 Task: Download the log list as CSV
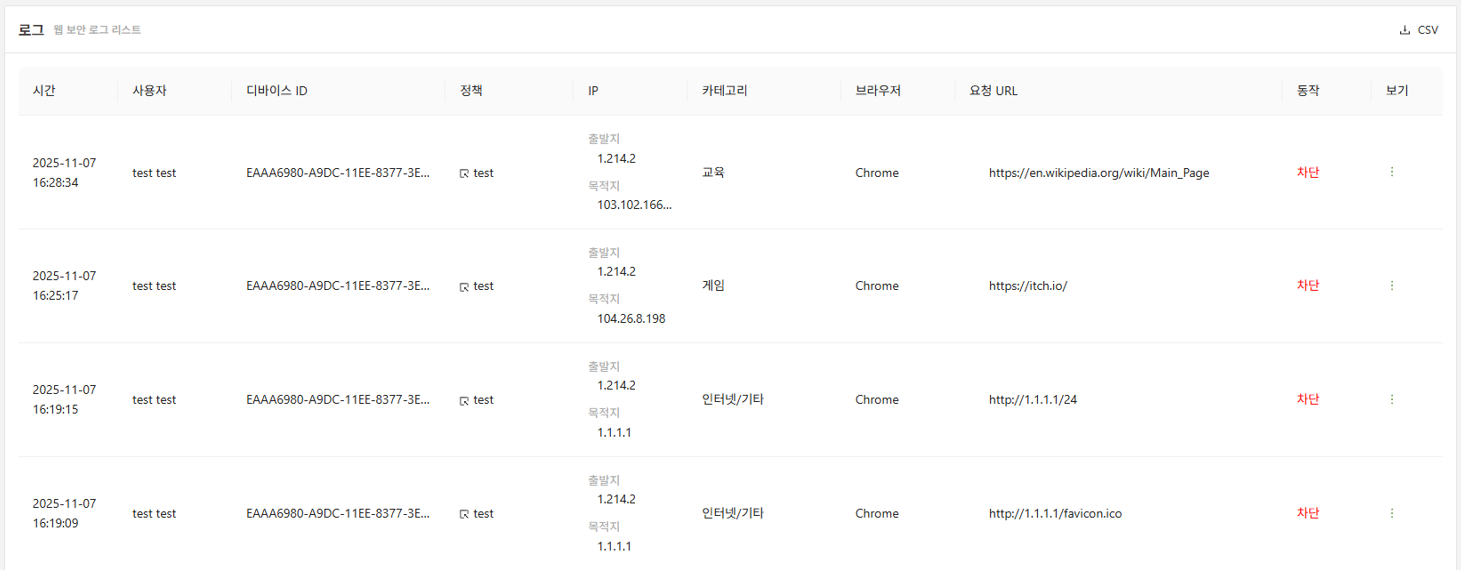click(x=1419, y=30)
